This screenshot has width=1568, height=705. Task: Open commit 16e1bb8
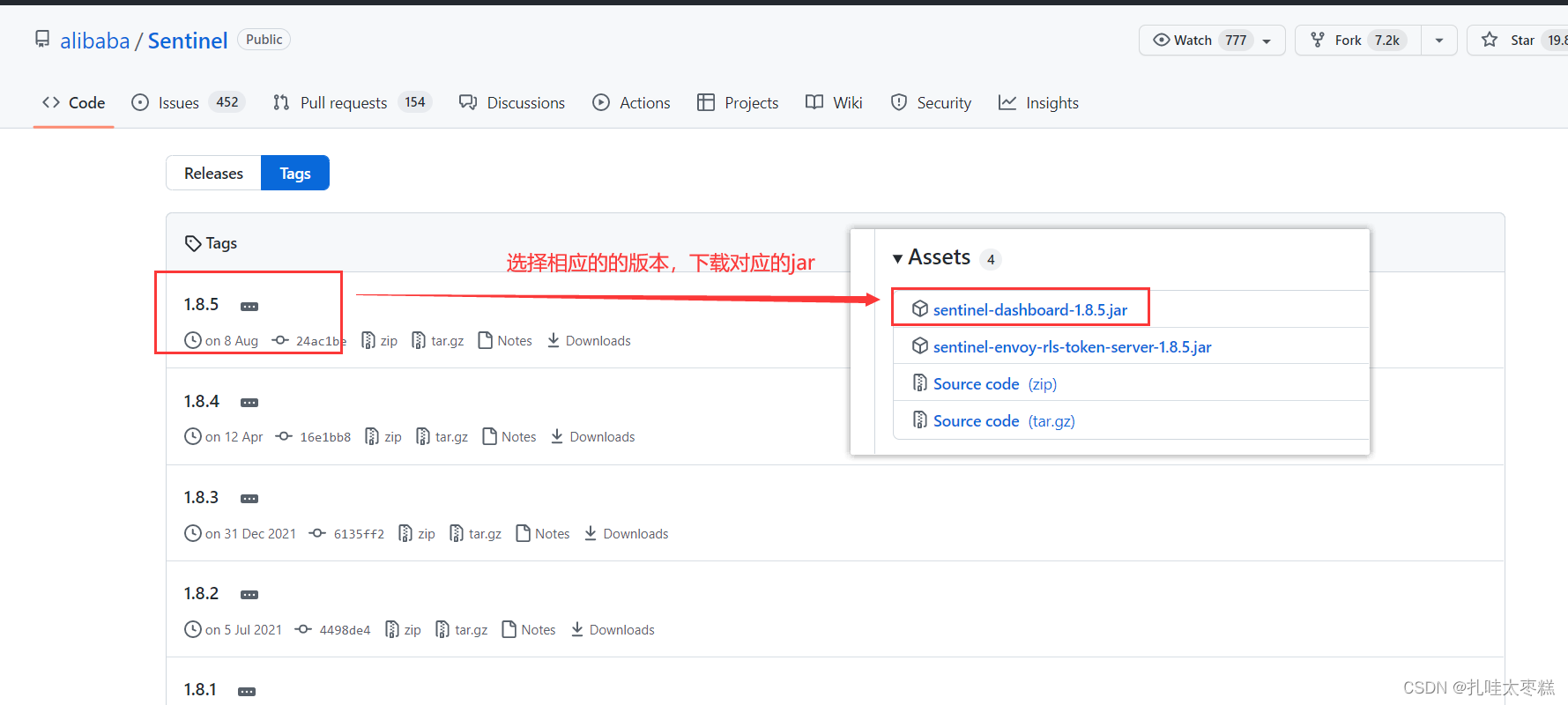point(314,437)
